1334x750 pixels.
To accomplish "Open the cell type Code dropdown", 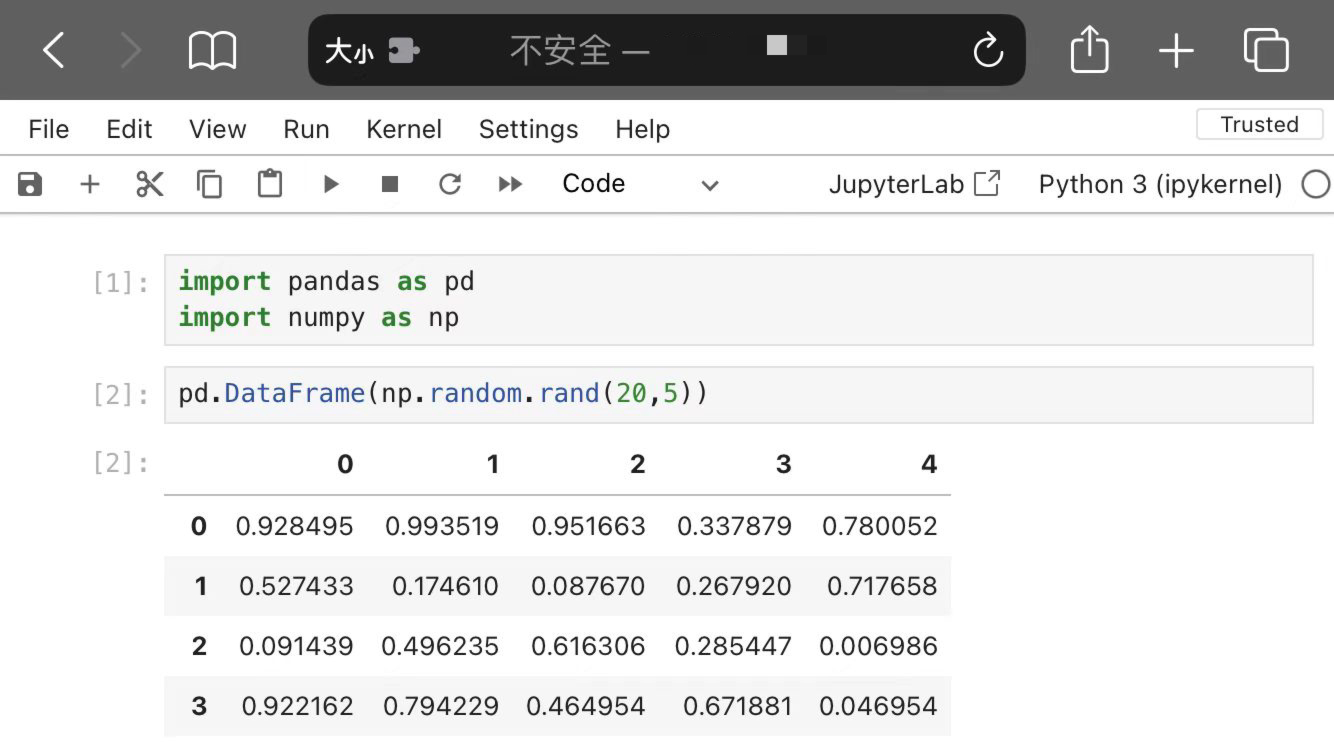I will pyautogui.click(x=640, y=184).
